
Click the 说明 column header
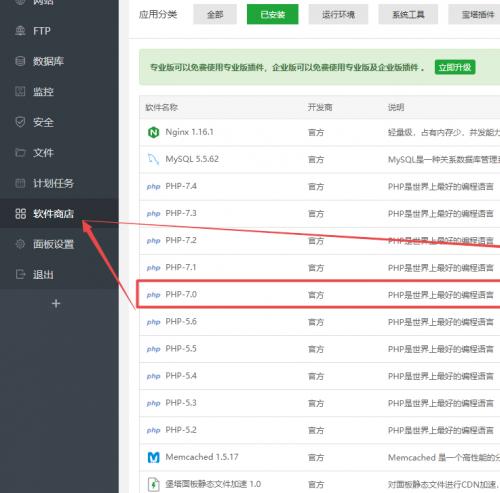396,107
